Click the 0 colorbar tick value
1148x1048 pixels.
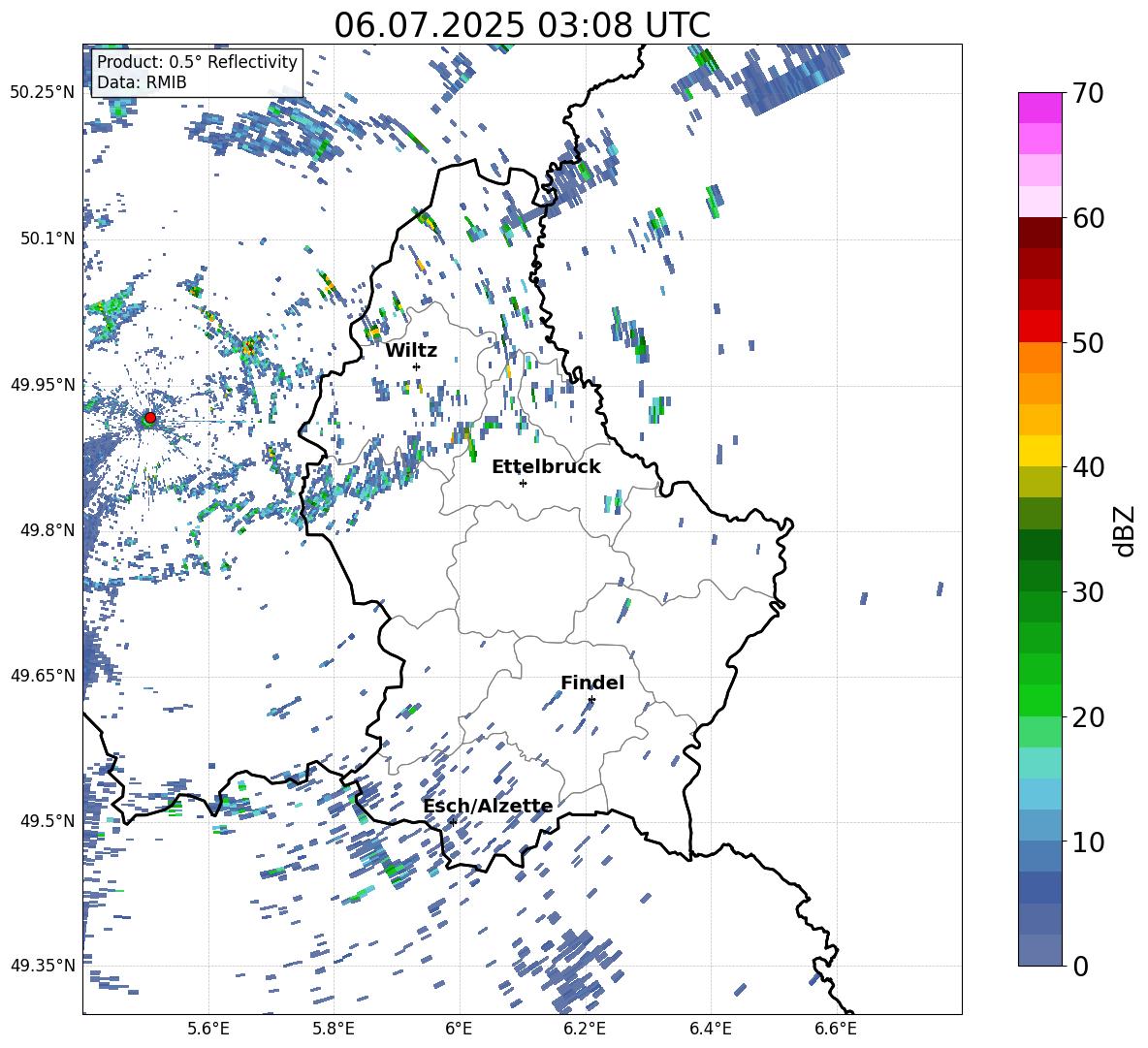pyautogui.click(x=1080, y=966)
